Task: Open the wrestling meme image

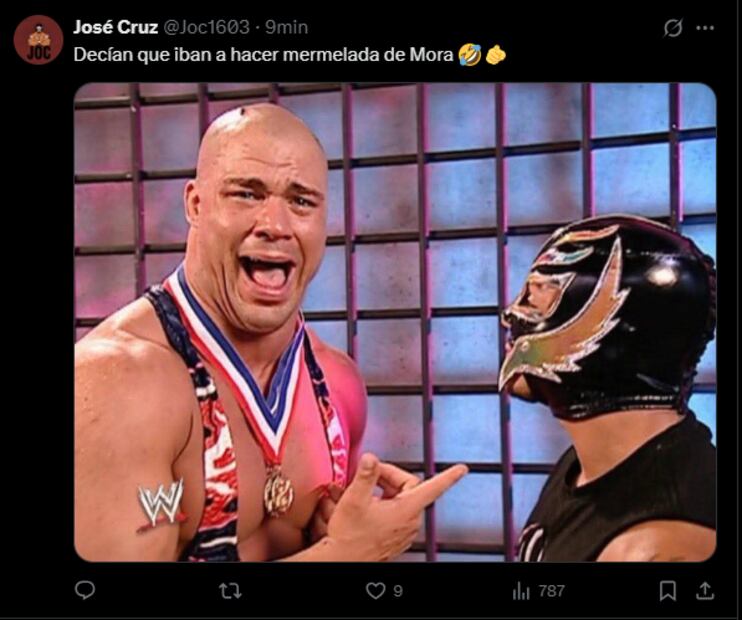Action: point(395,322)
